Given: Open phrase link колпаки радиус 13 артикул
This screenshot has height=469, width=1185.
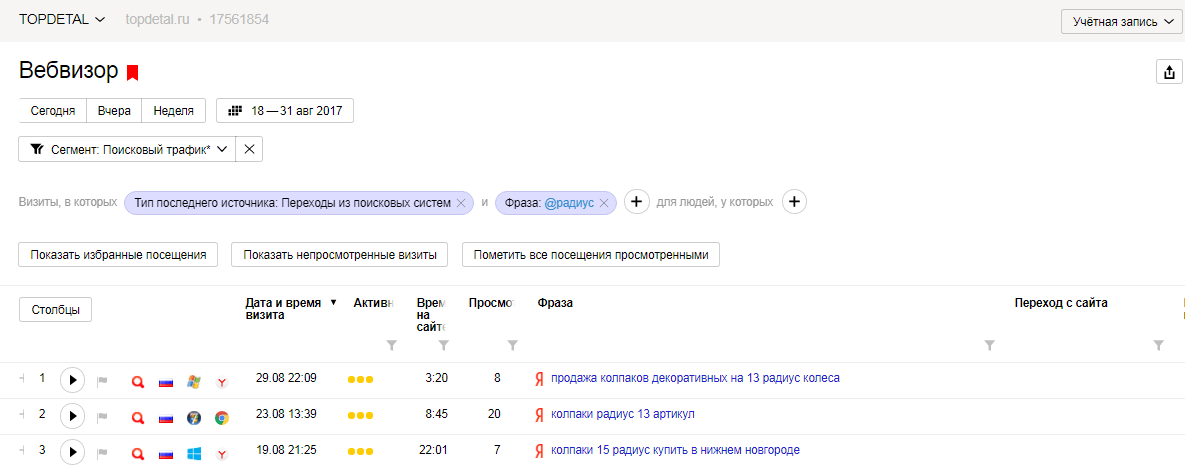Looking at the screenshot, I should coord(622,414).
